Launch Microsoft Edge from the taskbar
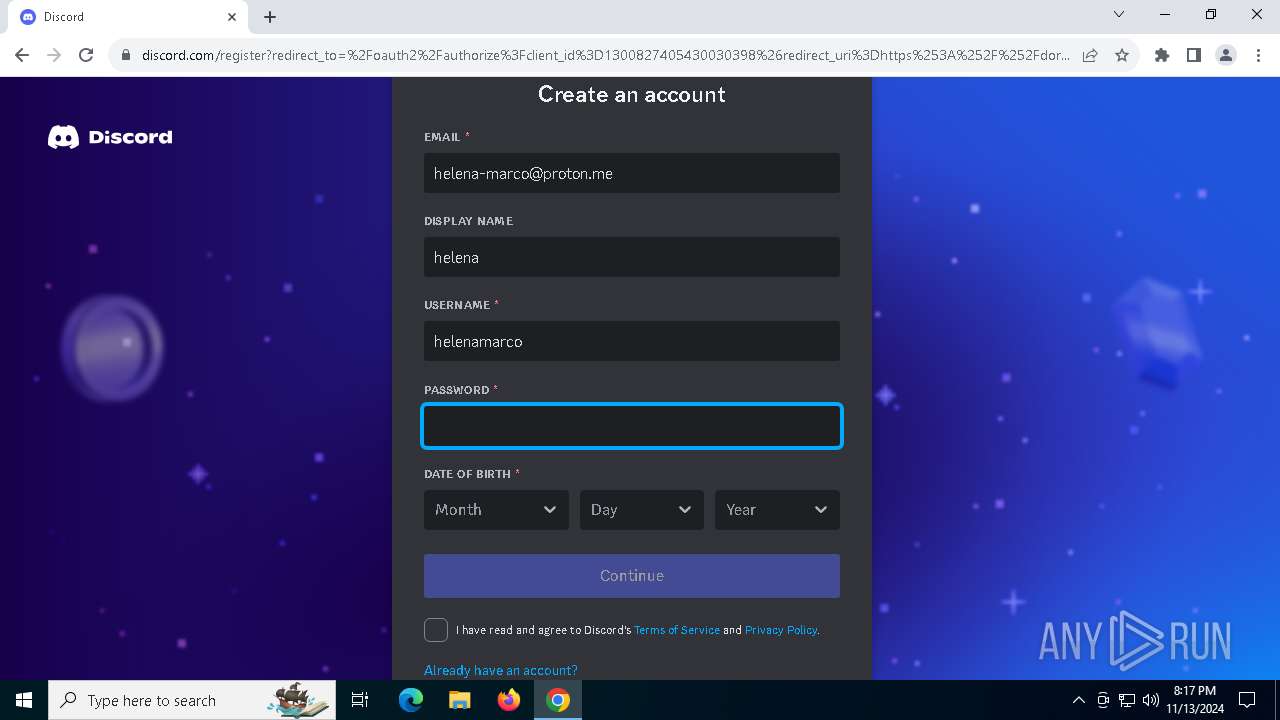This screenshot has height=720, width=1280. (x=411, y=700)
